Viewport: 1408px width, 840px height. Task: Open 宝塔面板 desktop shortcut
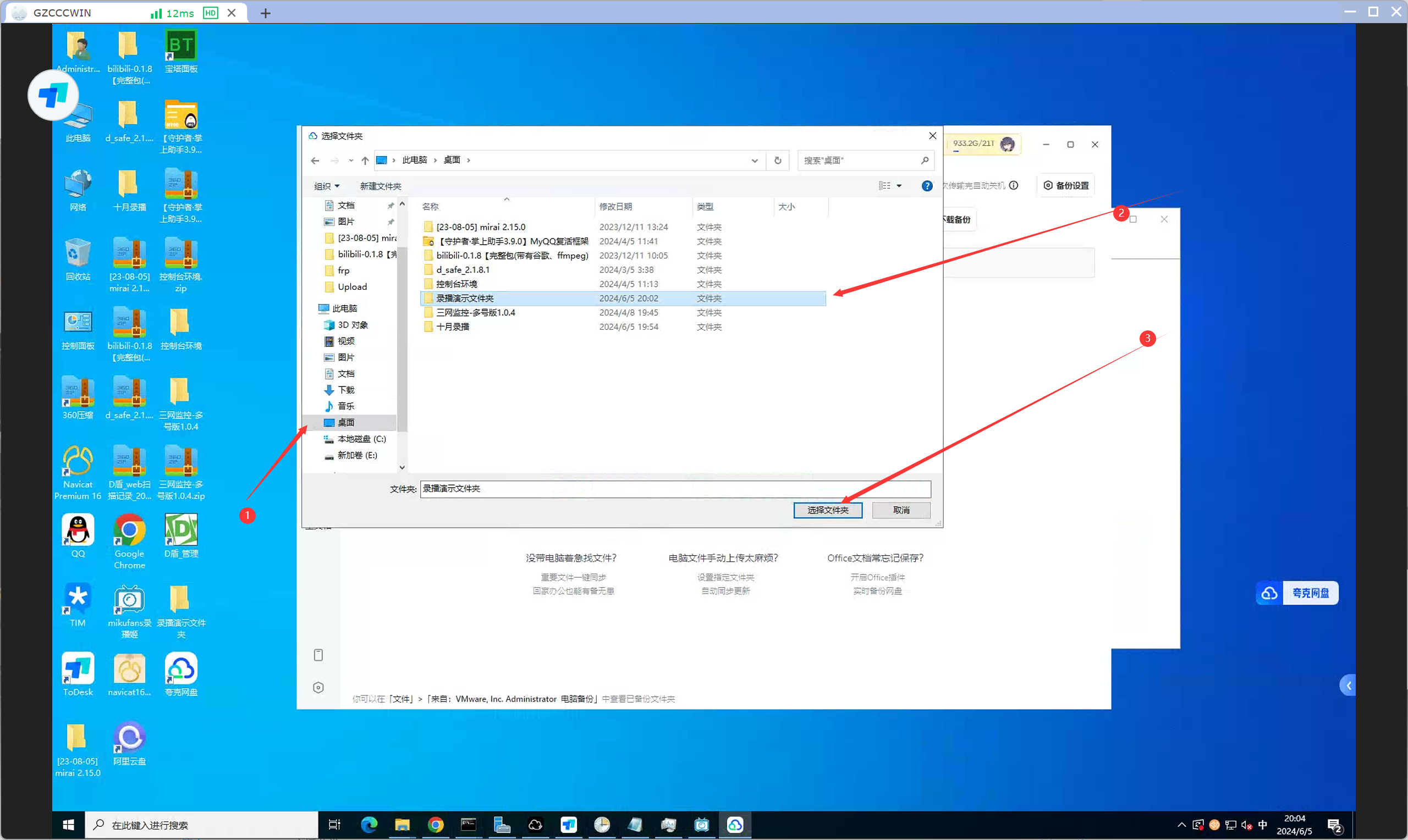(180, 46)
